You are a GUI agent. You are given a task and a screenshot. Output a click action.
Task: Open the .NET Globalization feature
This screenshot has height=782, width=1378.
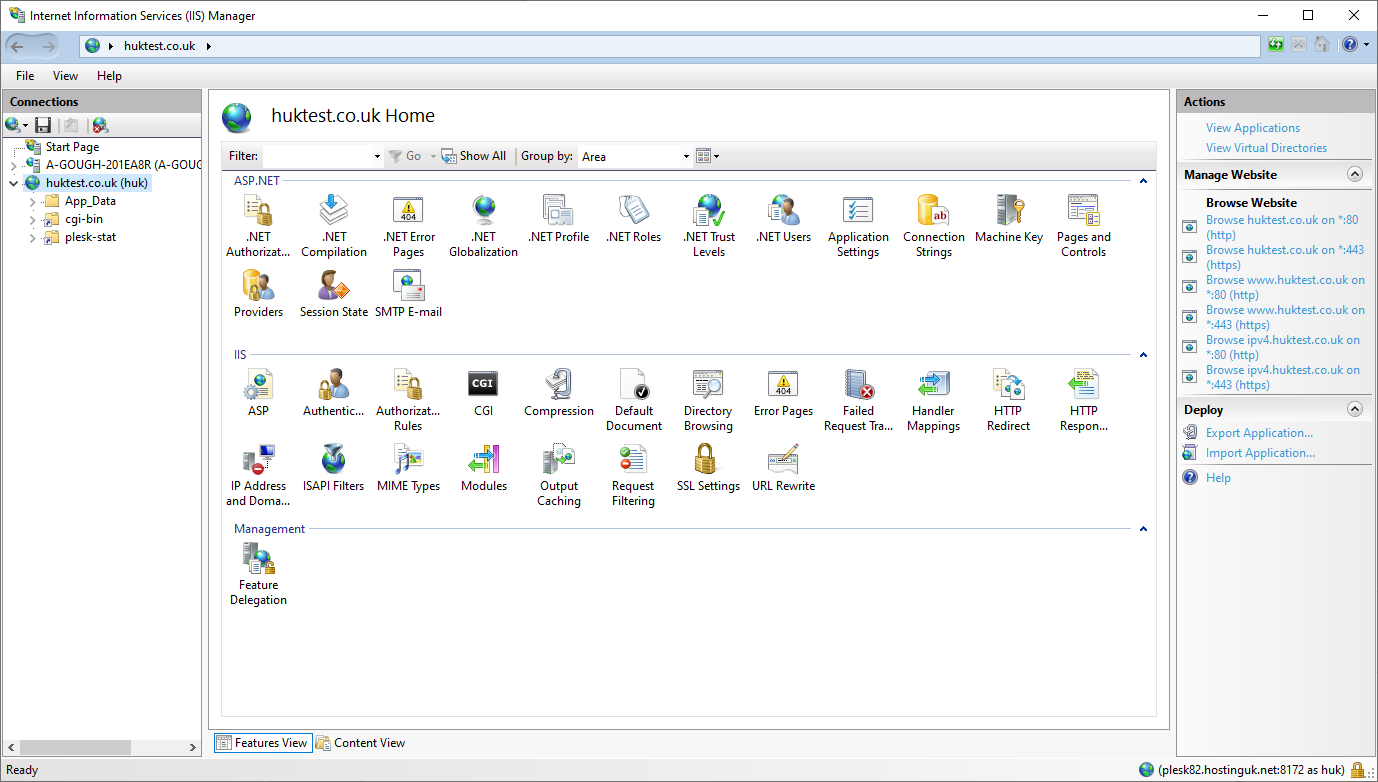(484, 226)
